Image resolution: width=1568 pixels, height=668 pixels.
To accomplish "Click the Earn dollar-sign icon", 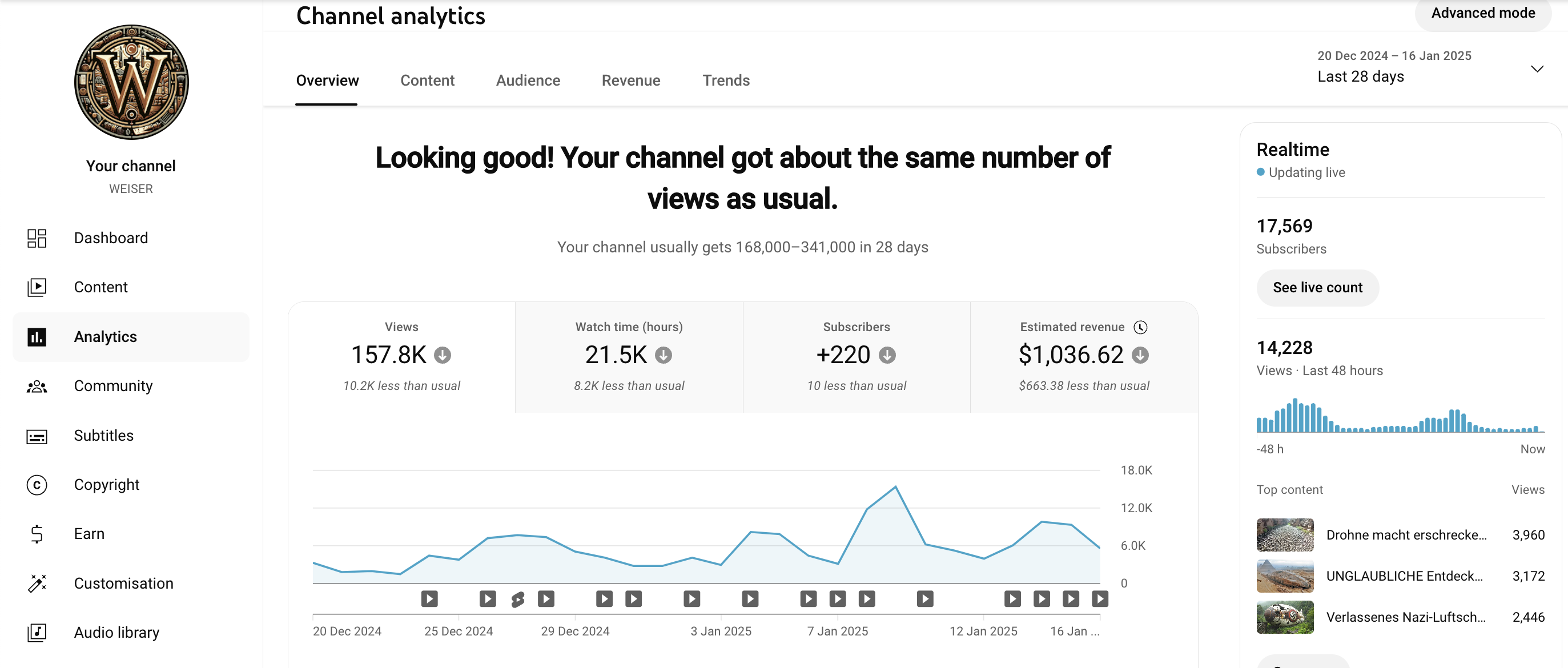I will point(37,534).
